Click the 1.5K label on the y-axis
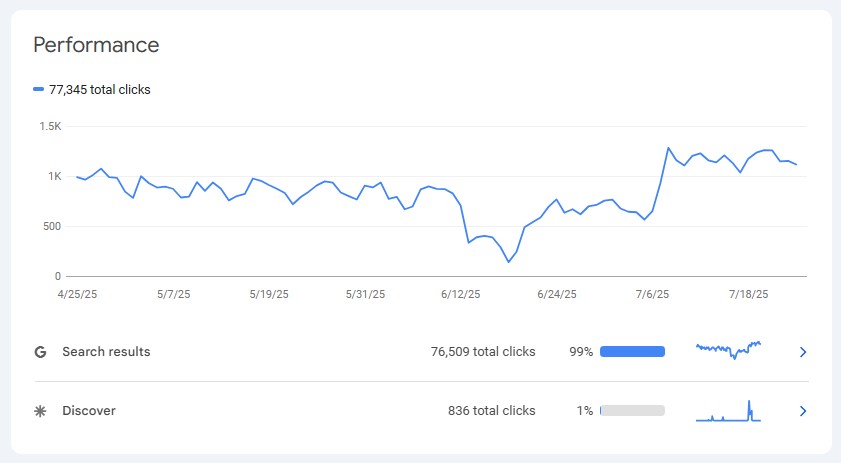 tap(50, 127)
